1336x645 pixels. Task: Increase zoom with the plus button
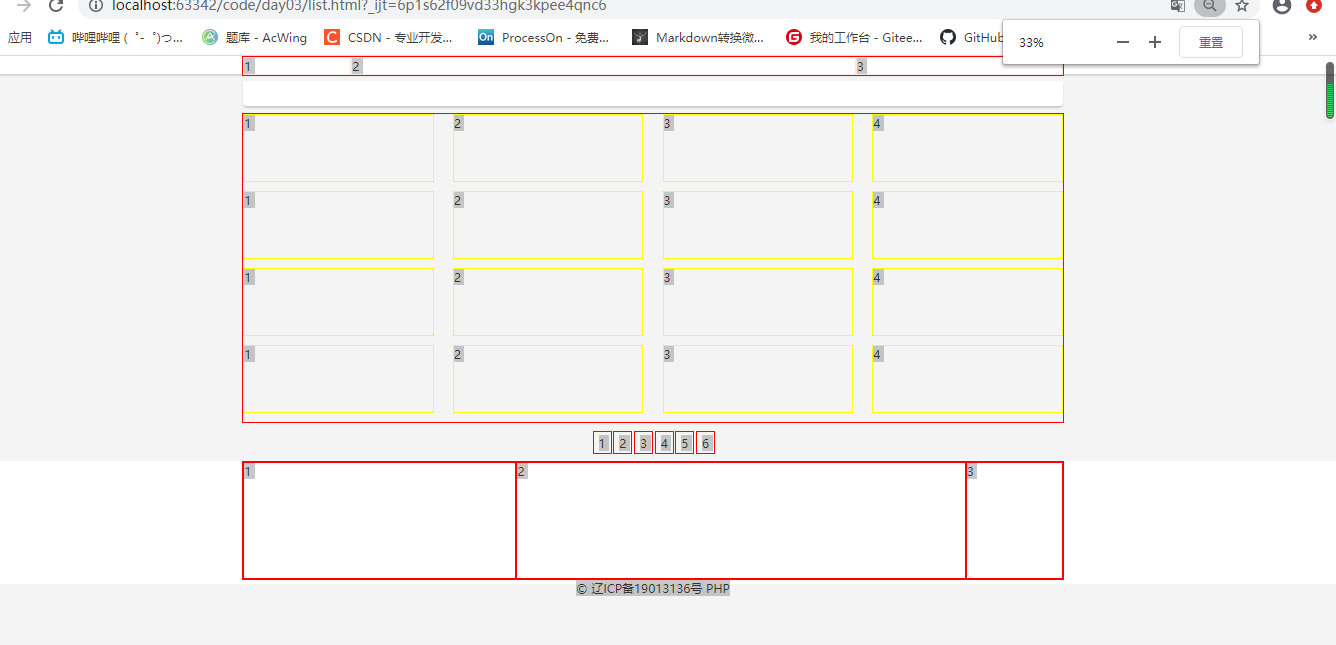pos(1154,42)
